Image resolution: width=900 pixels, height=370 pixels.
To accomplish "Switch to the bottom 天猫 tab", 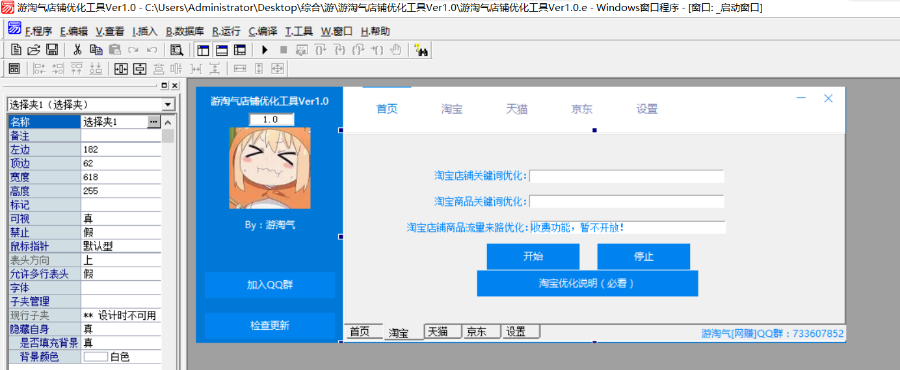I will point(443,332).
